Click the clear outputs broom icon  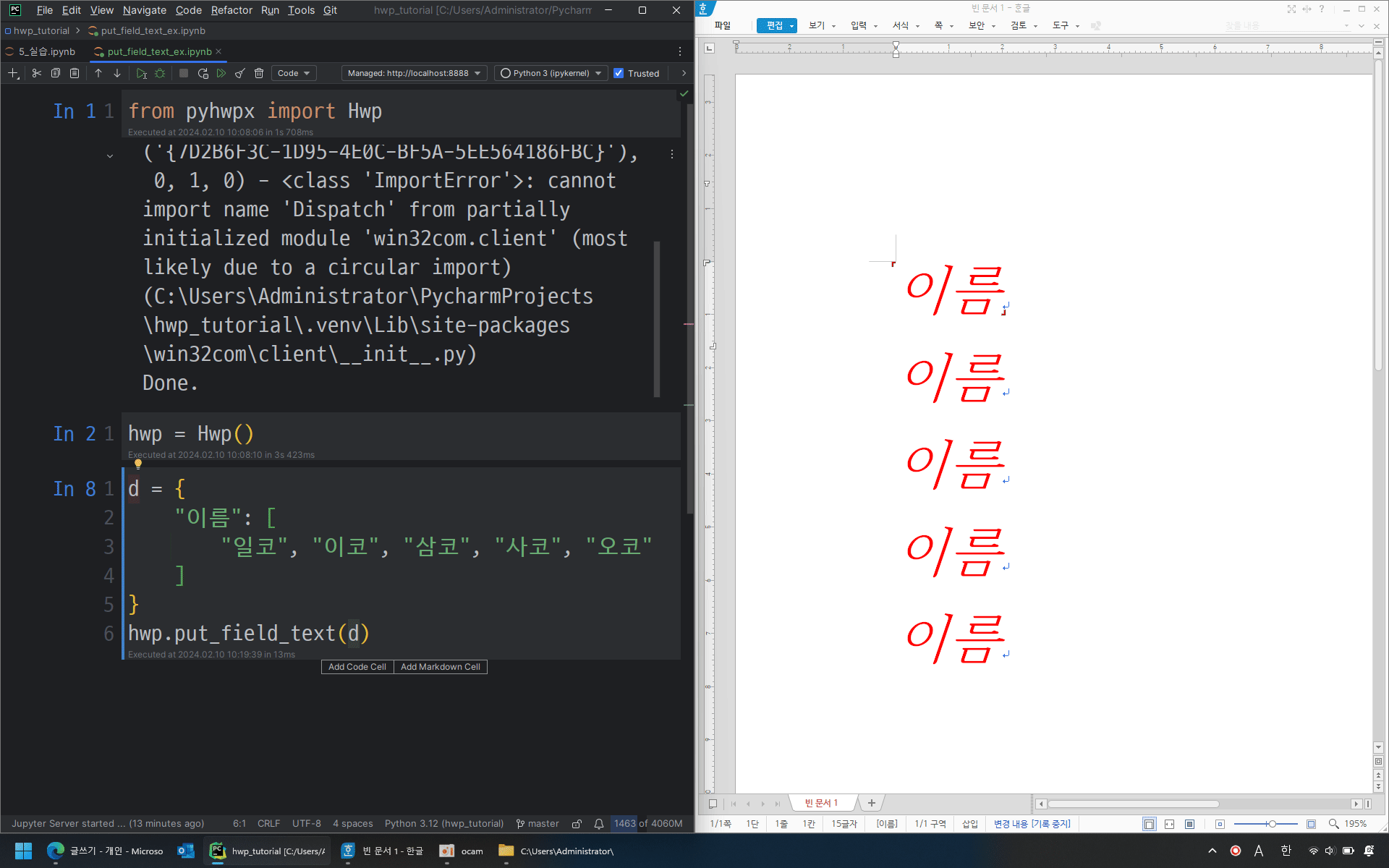pos(240,73)
